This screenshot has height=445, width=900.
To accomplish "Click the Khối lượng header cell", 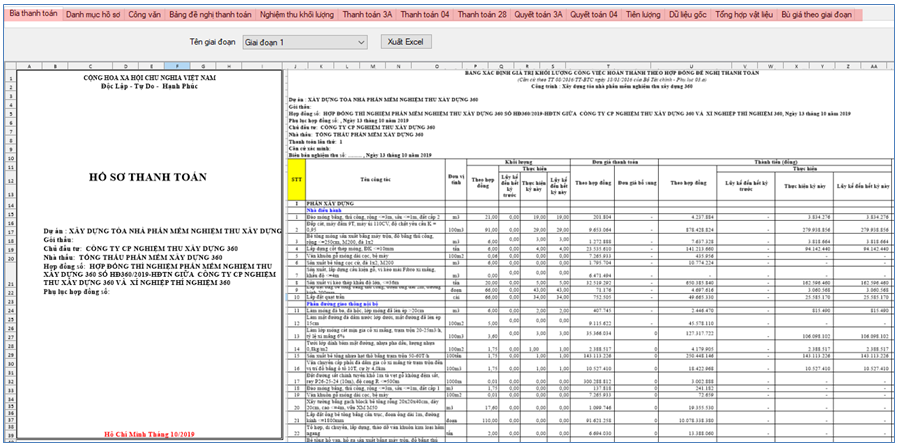I will 518,162.
